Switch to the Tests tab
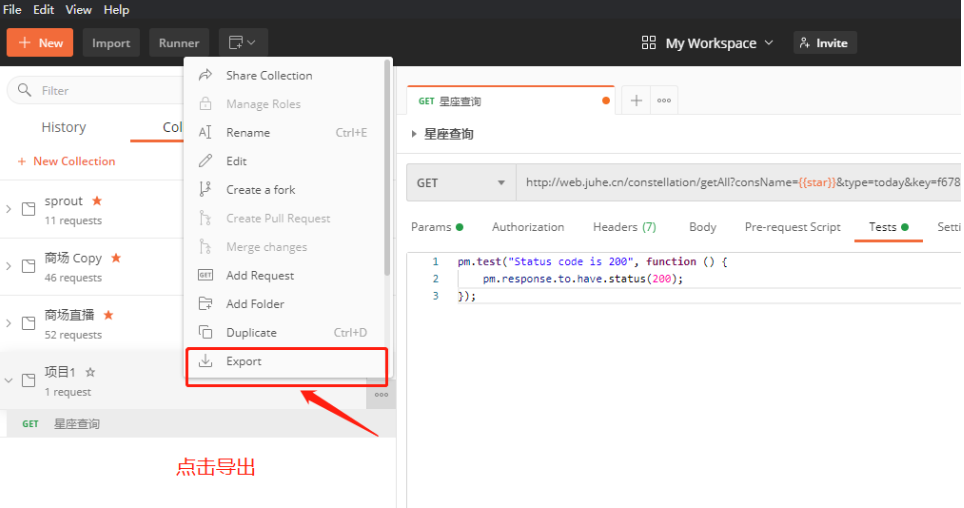This screenshot has height=508, width=964. (x=888, y=227)
